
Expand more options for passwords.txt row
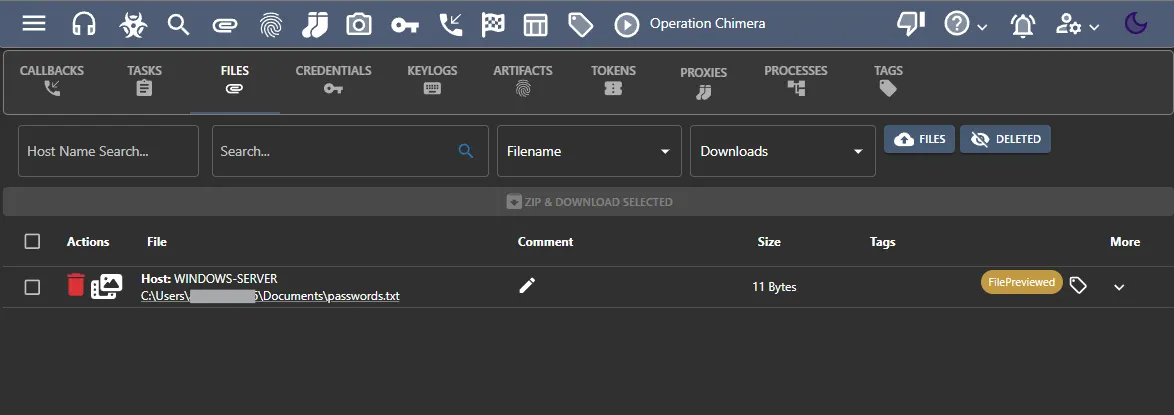point(1119,287)
